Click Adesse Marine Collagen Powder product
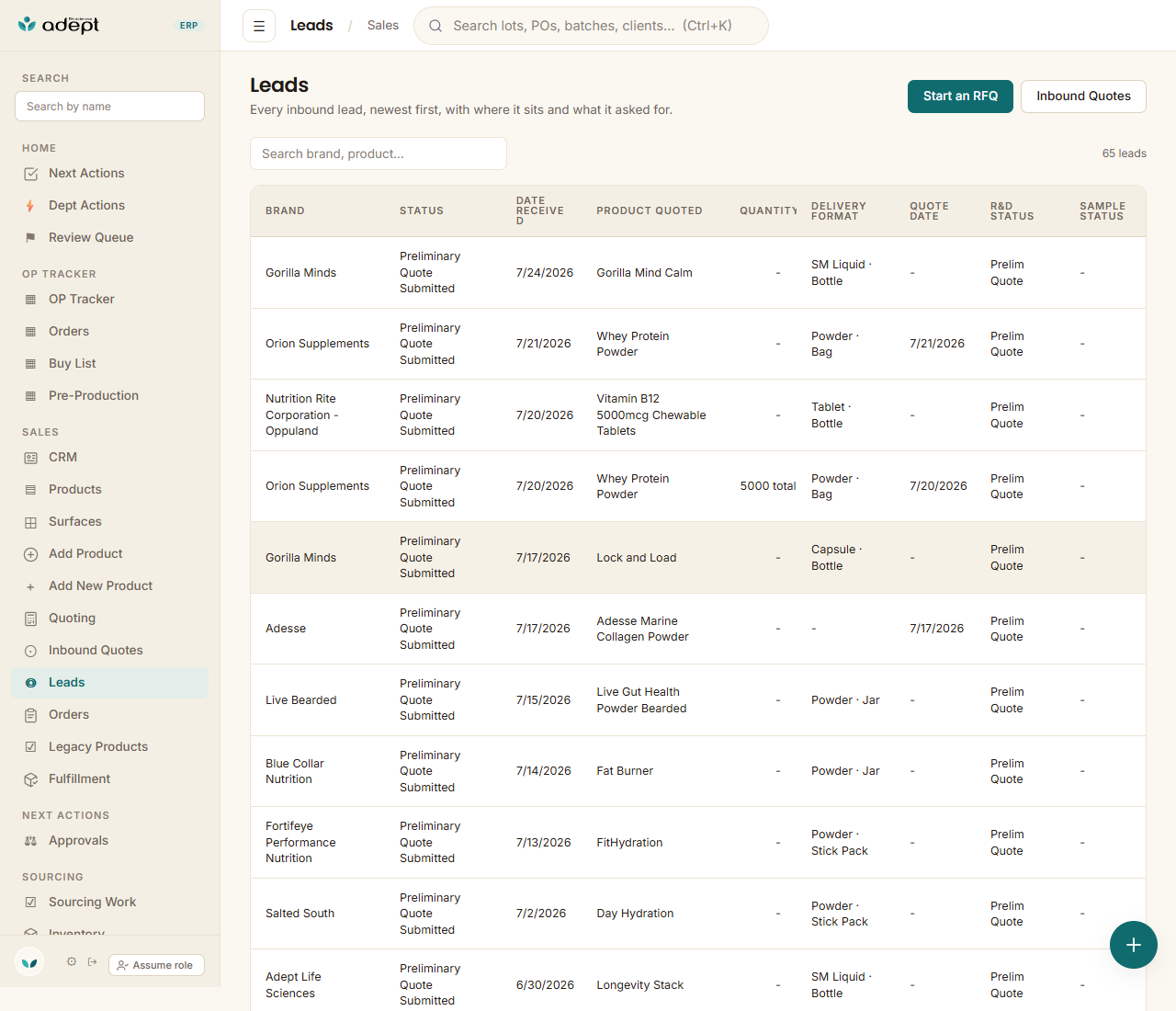Screen dimensions: 1176x1011 point(642,629)
